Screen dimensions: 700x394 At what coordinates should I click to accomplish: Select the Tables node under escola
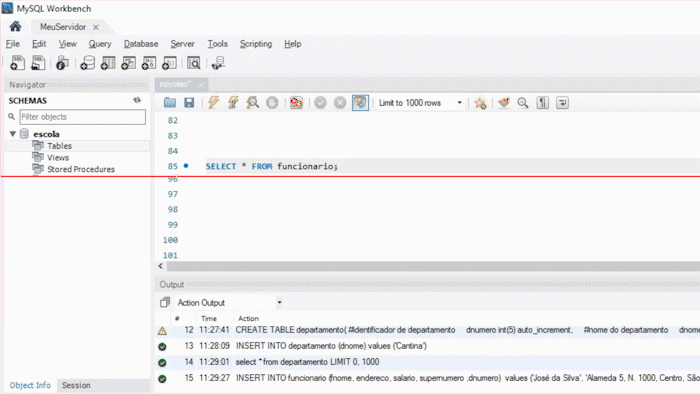coord(59,146)
